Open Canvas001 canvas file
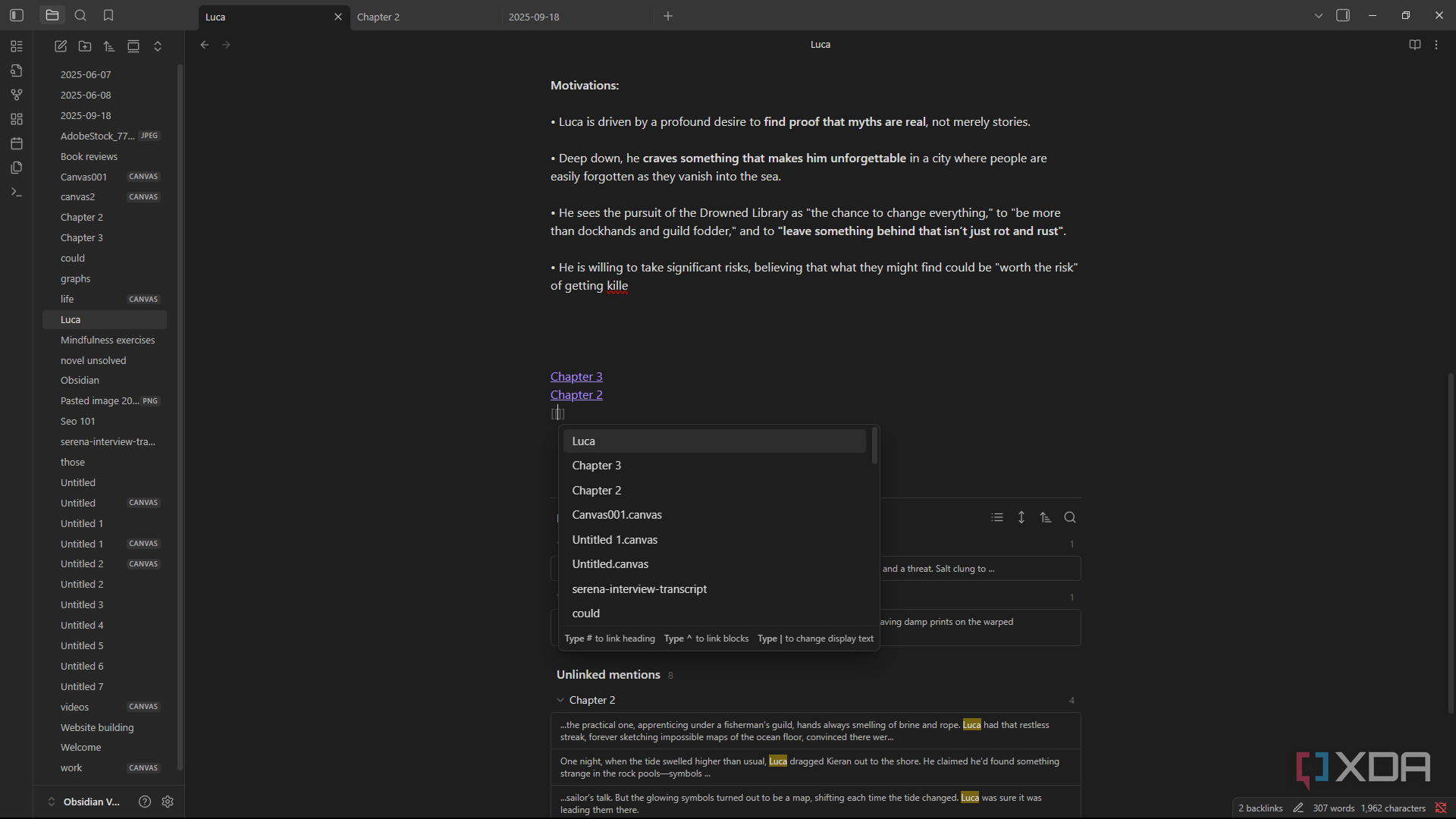Screen dimensions: 1456x819 click(x=105, y=177)
